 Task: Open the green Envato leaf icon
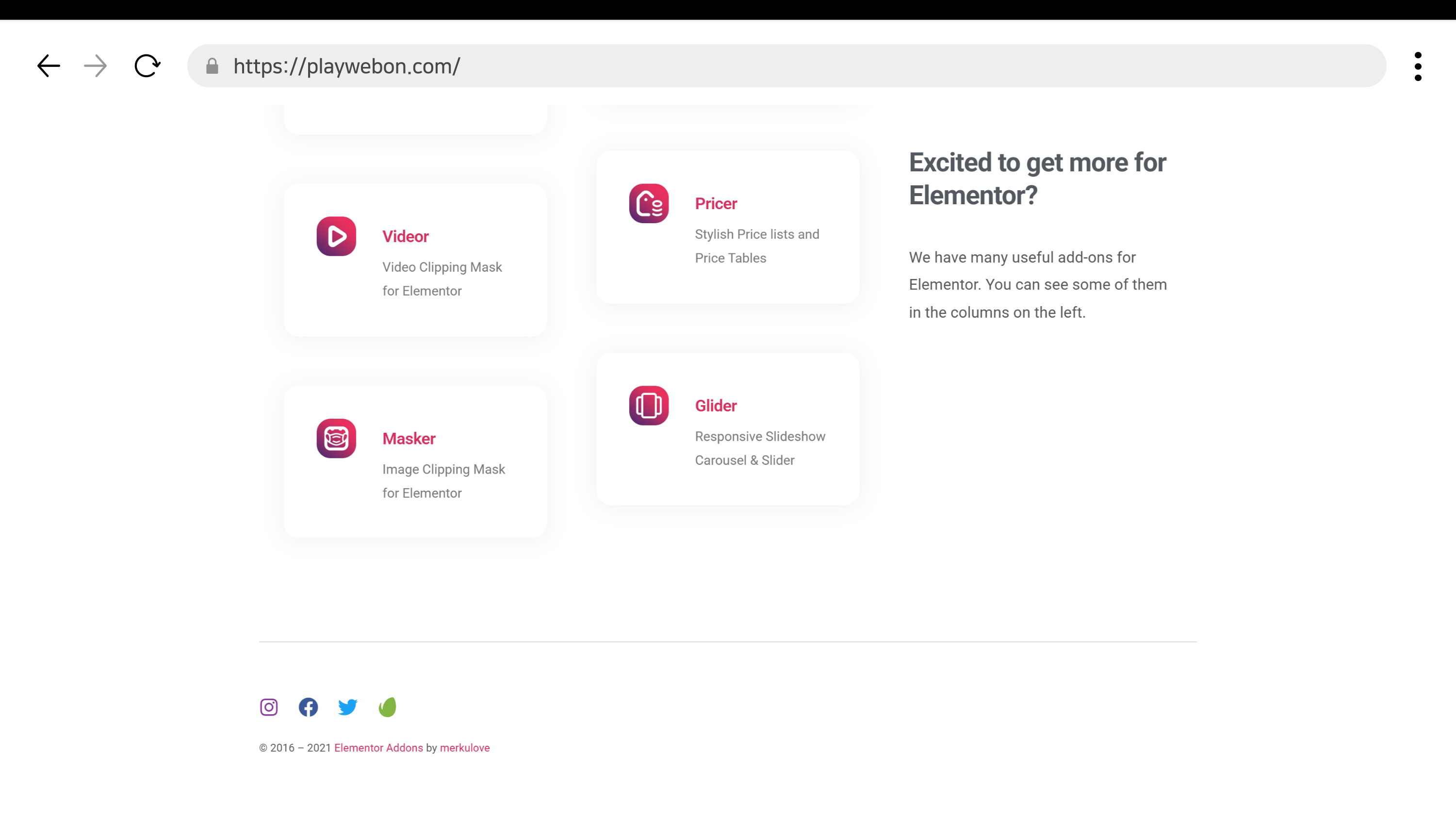click(x=387, y=707)
